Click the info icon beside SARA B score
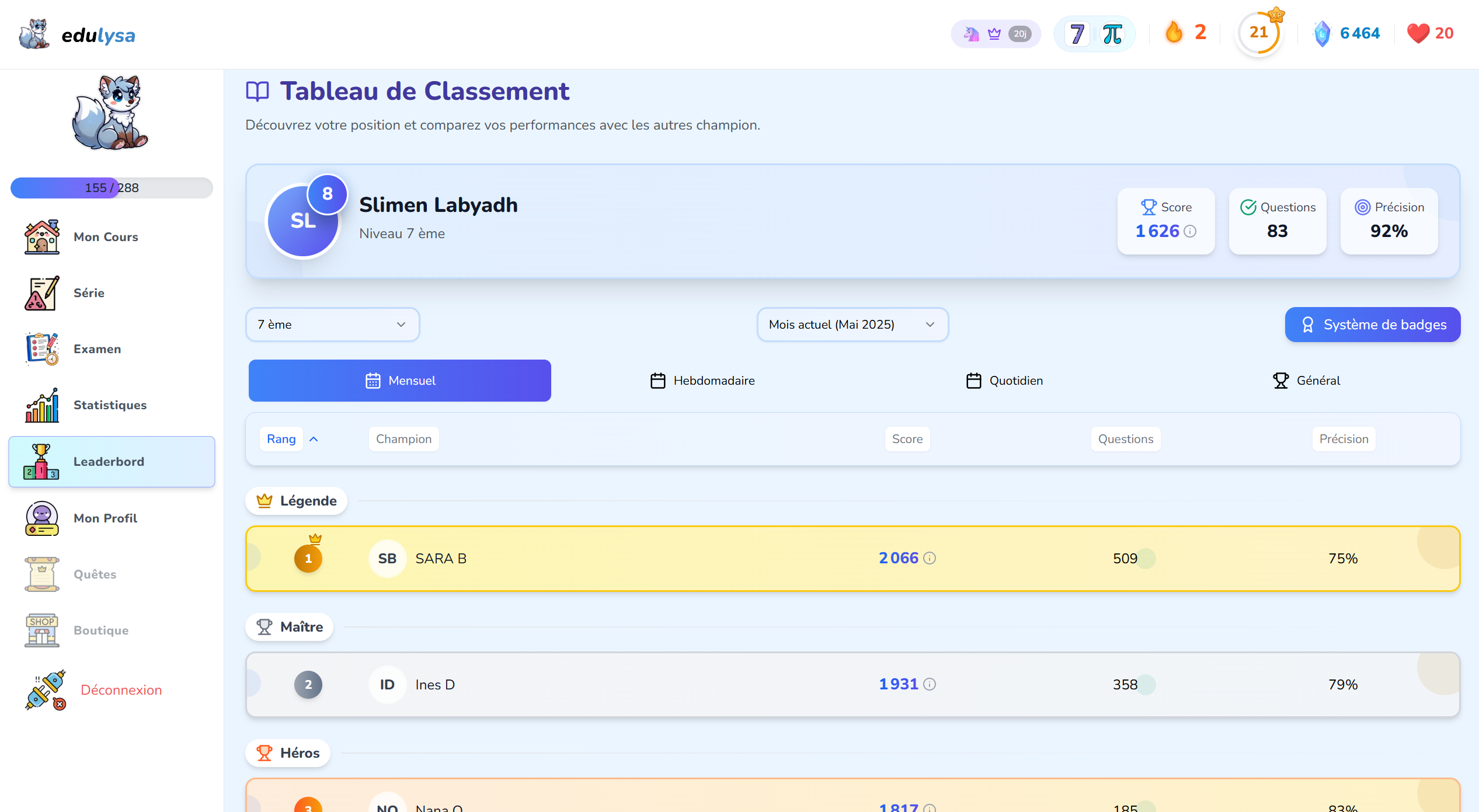The width and height of the screenshot is (1479, 812). (x=930, y=559)
